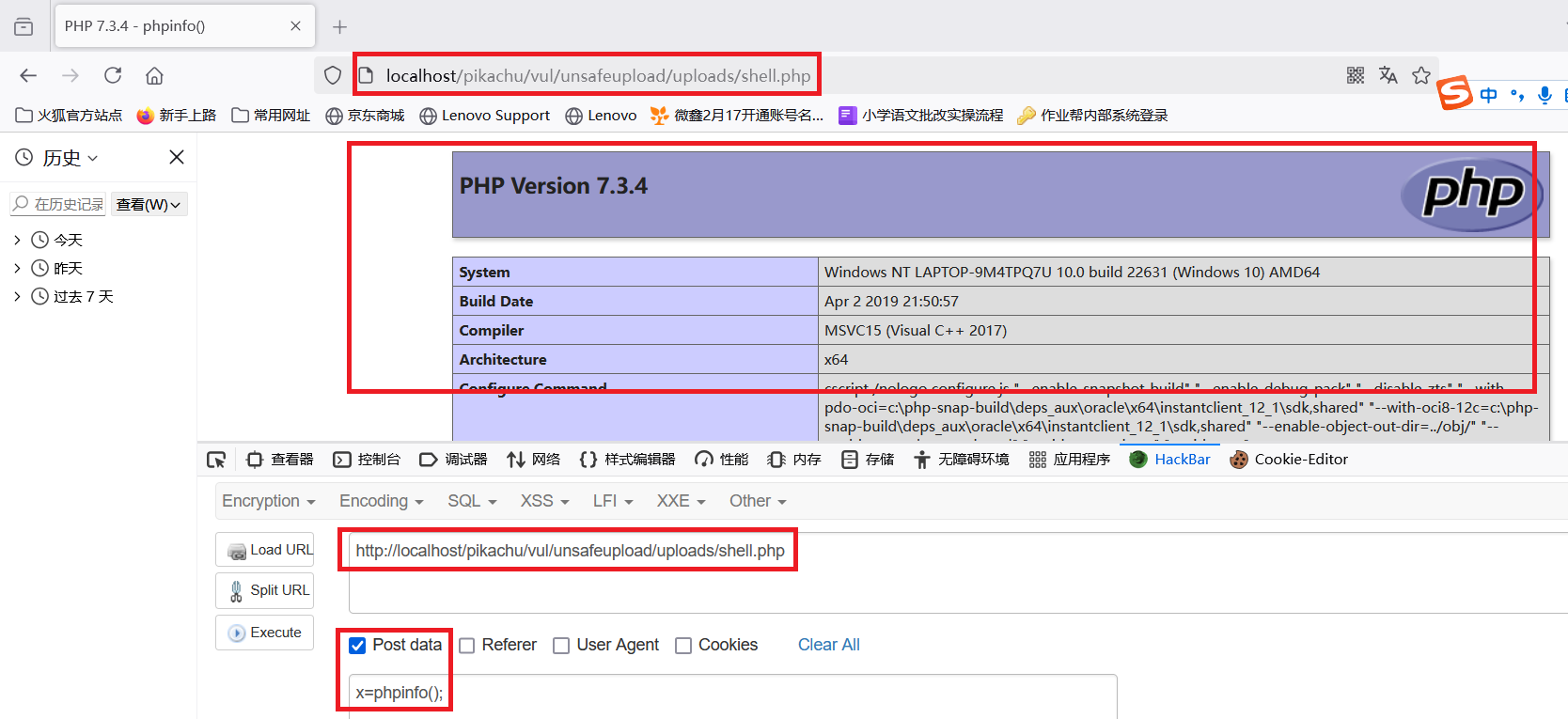Viewport: 1568px width, 719px height.
Task: Bookmark this page with star icon
Action: tap(1421, 75)
